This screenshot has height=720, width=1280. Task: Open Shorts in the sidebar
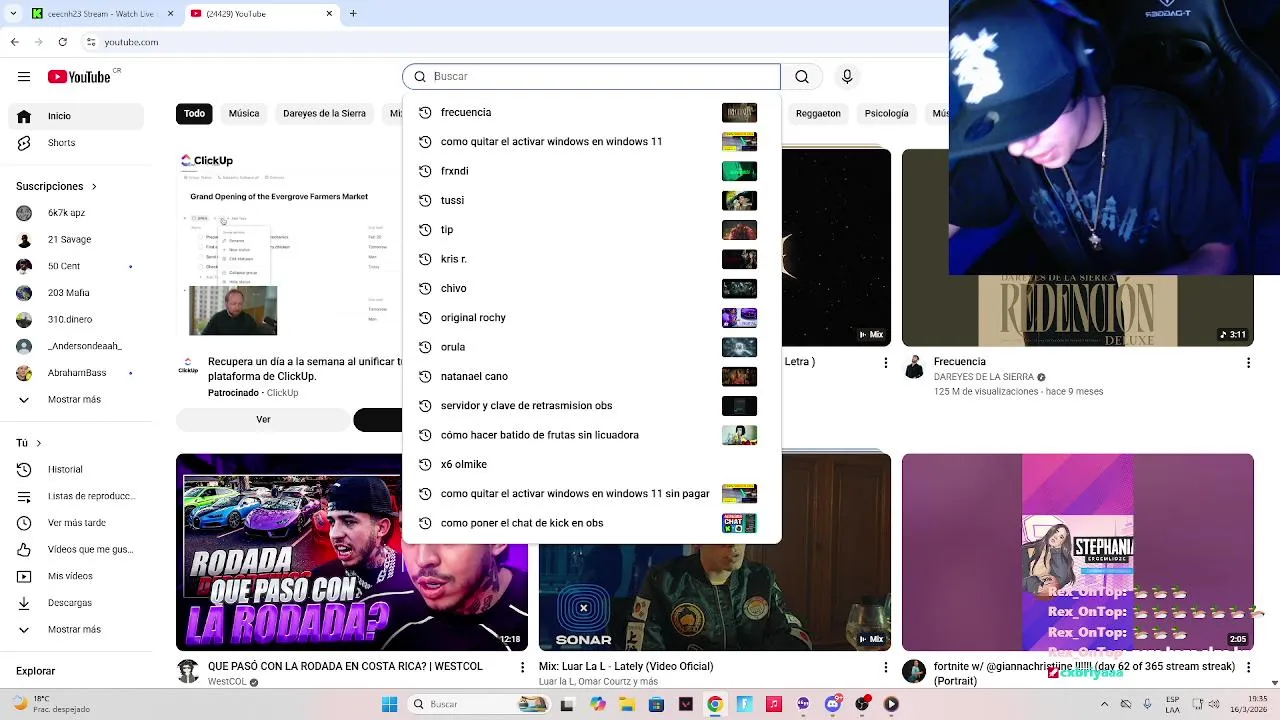(76, 143)
